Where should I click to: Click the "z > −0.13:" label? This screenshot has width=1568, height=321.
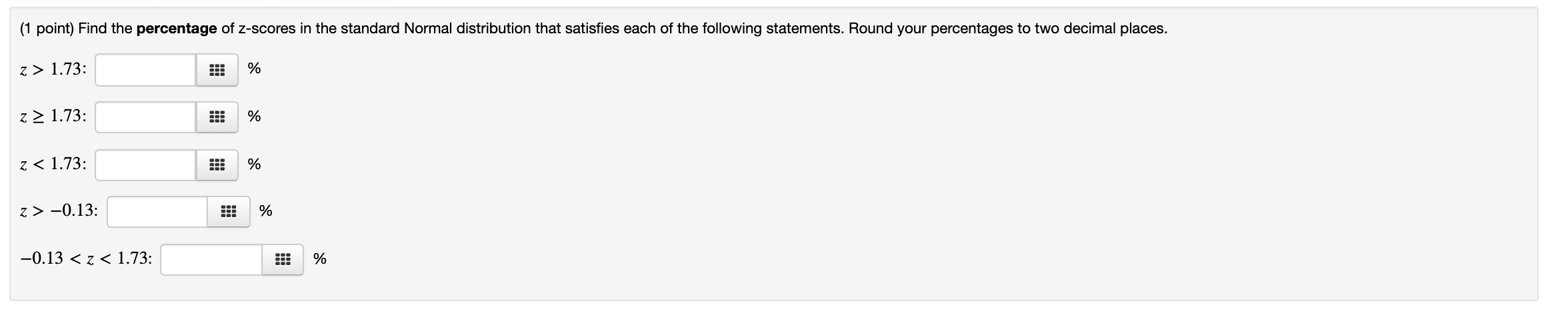click(x=59, y=211)
